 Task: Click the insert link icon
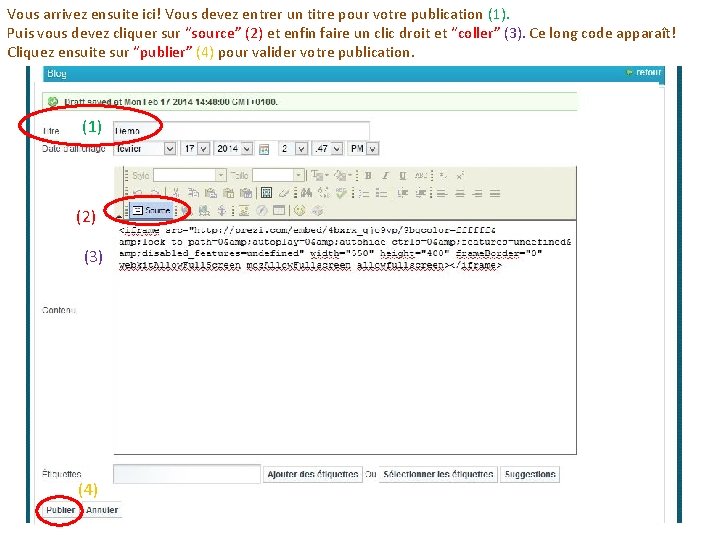[186, 211]
